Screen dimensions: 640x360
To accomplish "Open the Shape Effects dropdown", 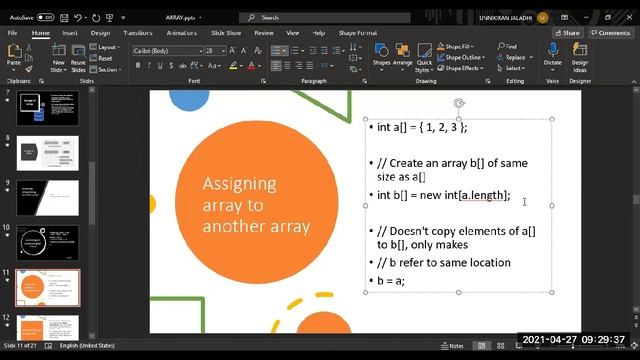I will tap(460, 68).
